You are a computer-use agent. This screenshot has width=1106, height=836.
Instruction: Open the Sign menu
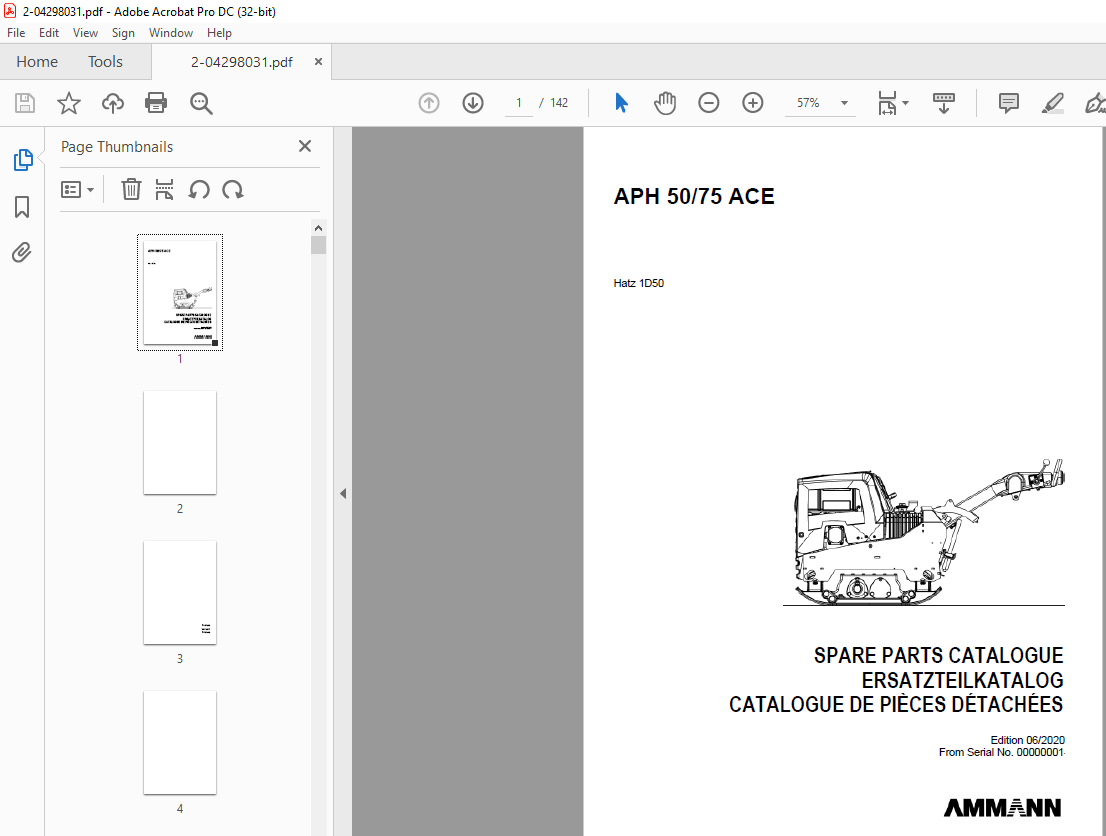click(123, 33)
